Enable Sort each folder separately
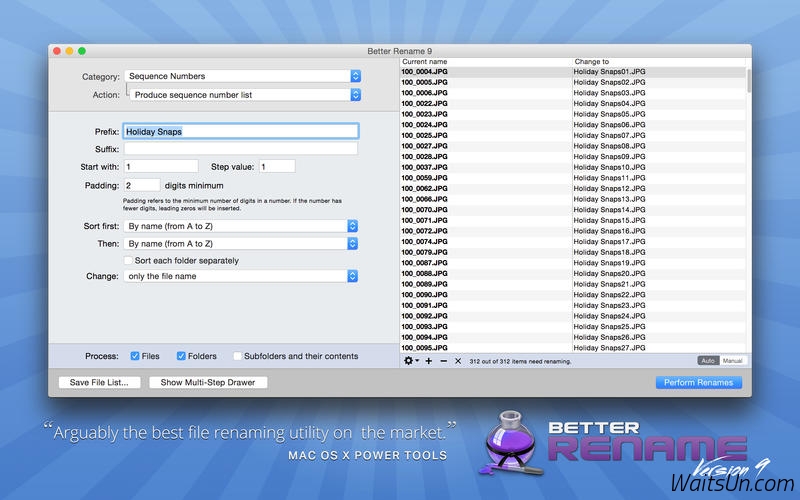800x500 pixels. (129, 261)
